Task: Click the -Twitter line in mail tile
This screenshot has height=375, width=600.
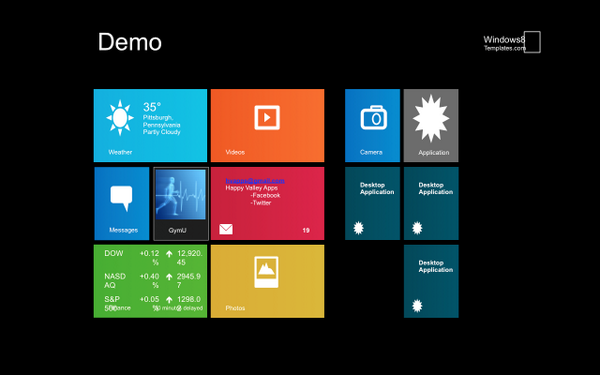Action: click(x=261, y=203)
